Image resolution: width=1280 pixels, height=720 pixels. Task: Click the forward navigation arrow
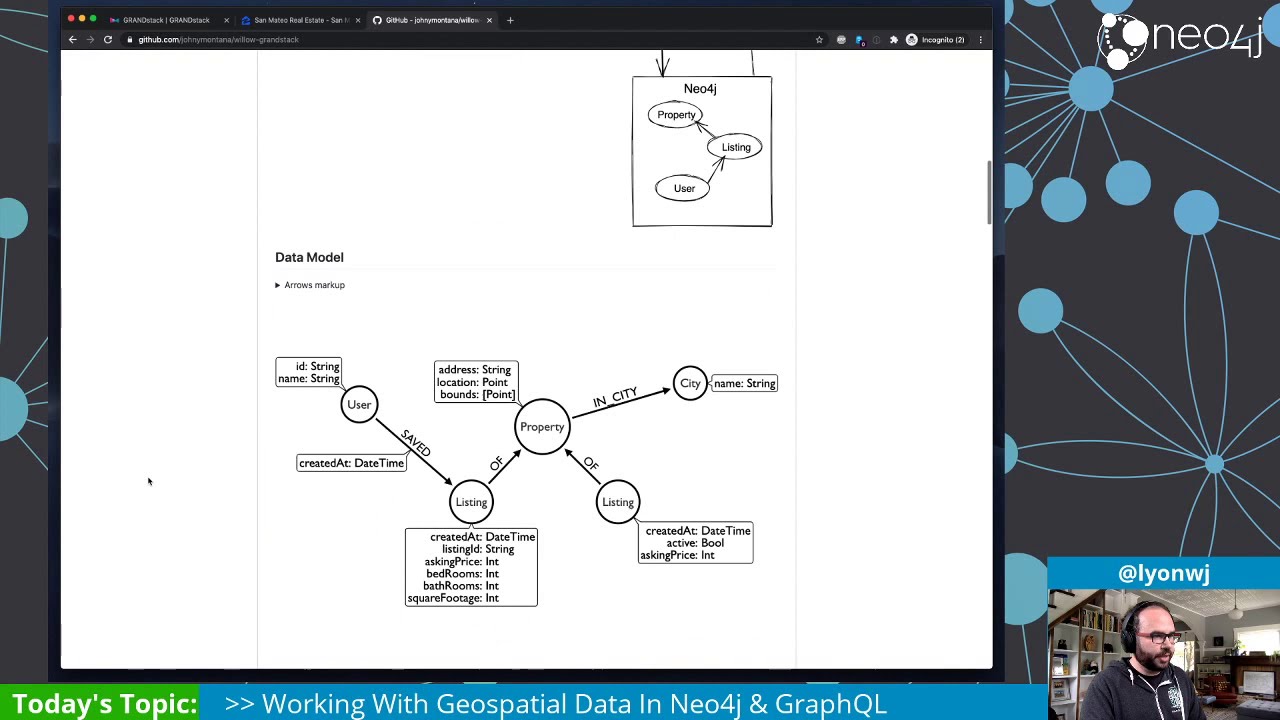pos(90,40)
